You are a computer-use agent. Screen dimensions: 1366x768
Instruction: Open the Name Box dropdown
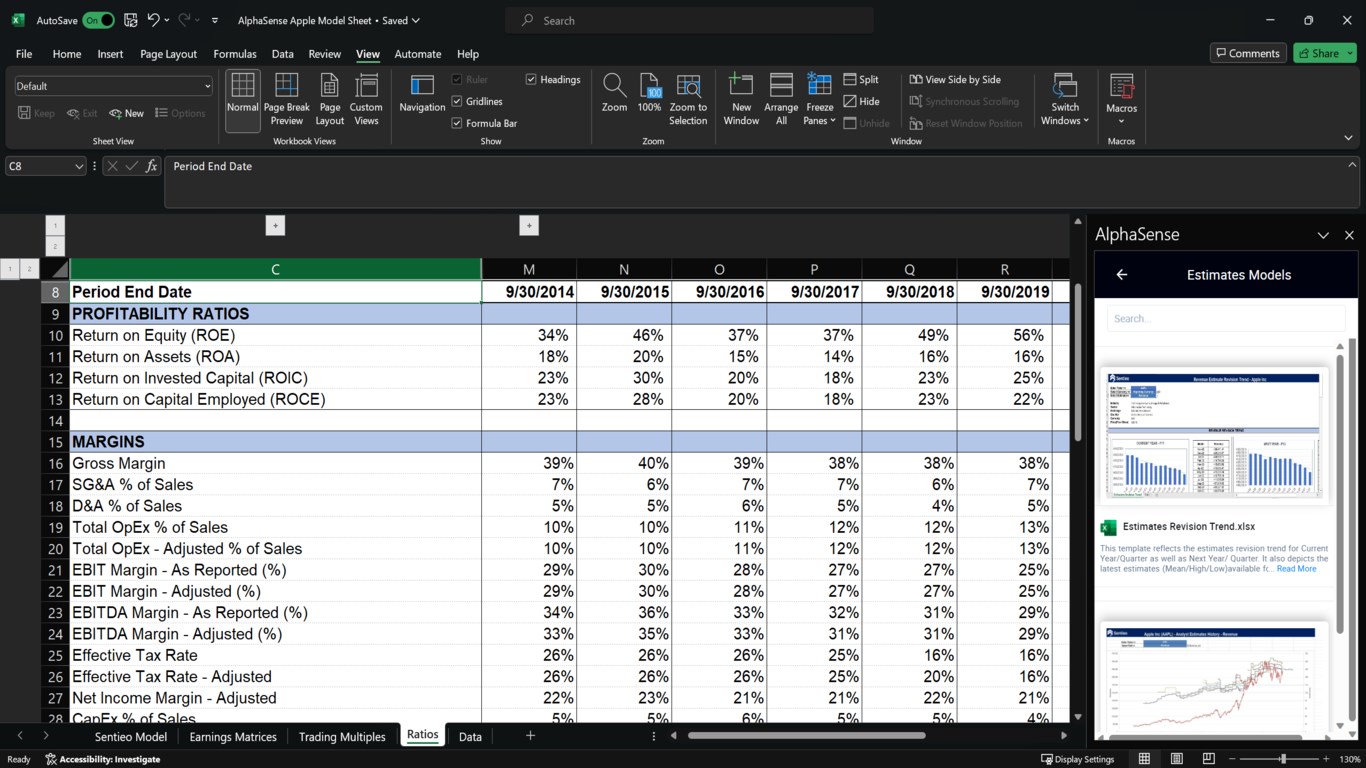point(79,167)
